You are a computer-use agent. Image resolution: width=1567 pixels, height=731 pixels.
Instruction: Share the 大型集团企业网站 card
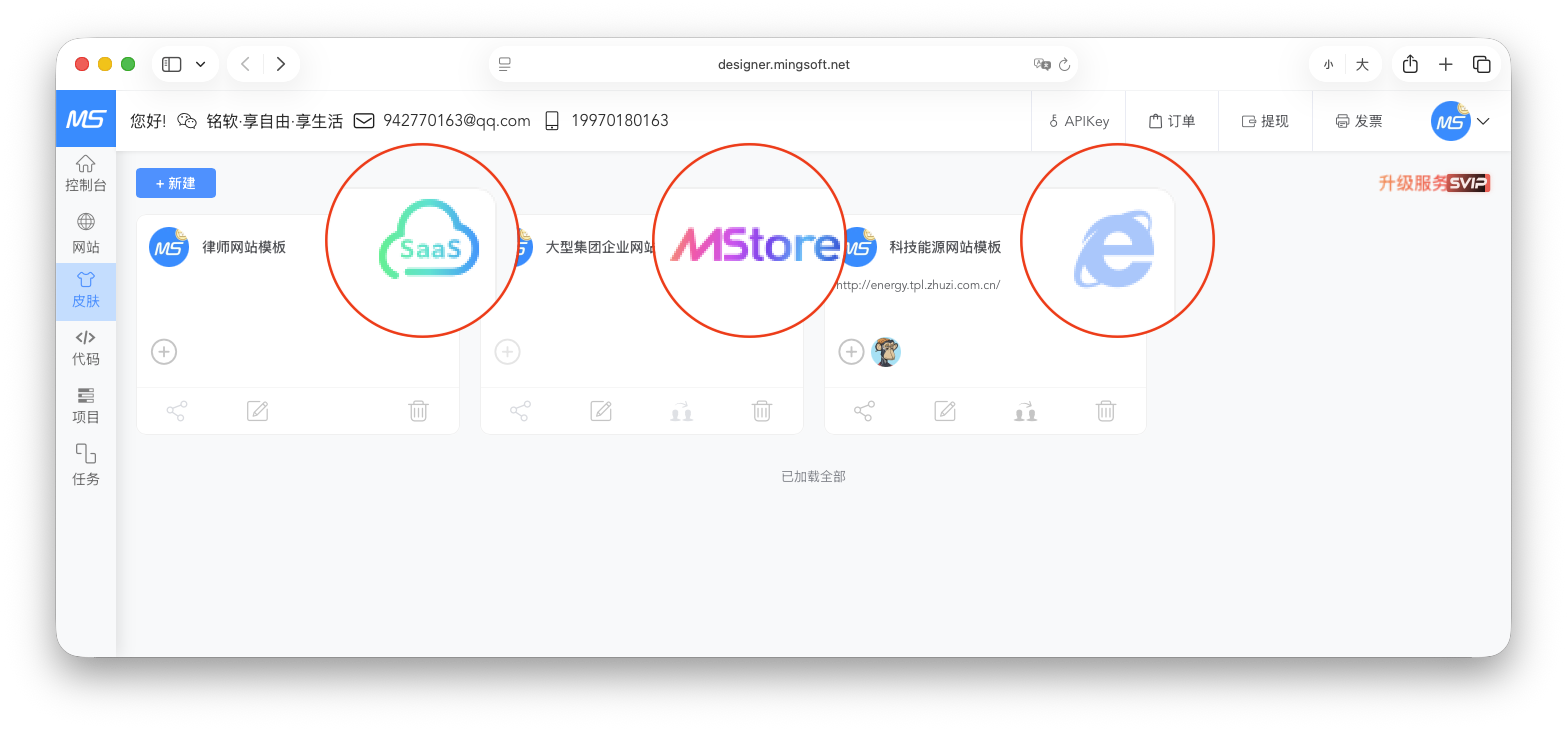pyautogui.click(x=520, y=411)
